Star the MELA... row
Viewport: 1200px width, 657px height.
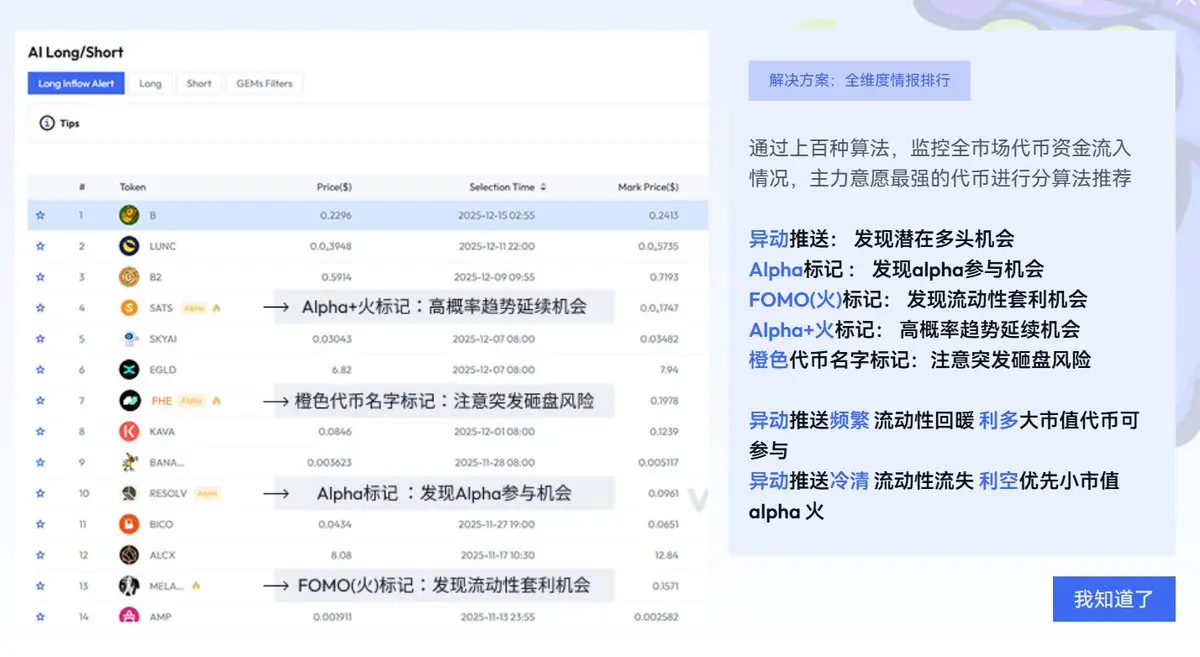40,586
